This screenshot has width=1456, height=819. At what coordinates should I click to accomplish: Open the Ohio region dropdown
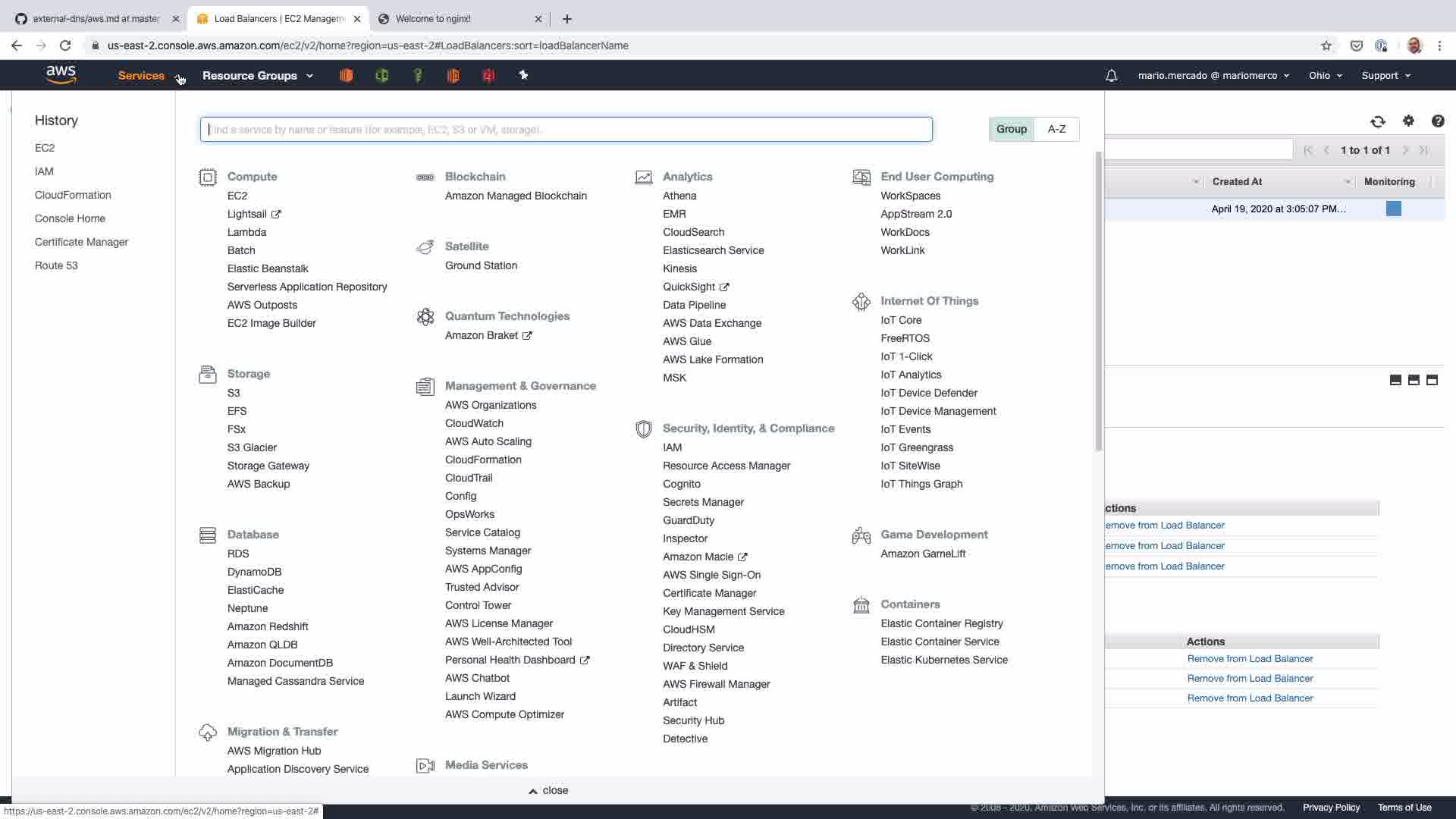(x=1325, y=76)
